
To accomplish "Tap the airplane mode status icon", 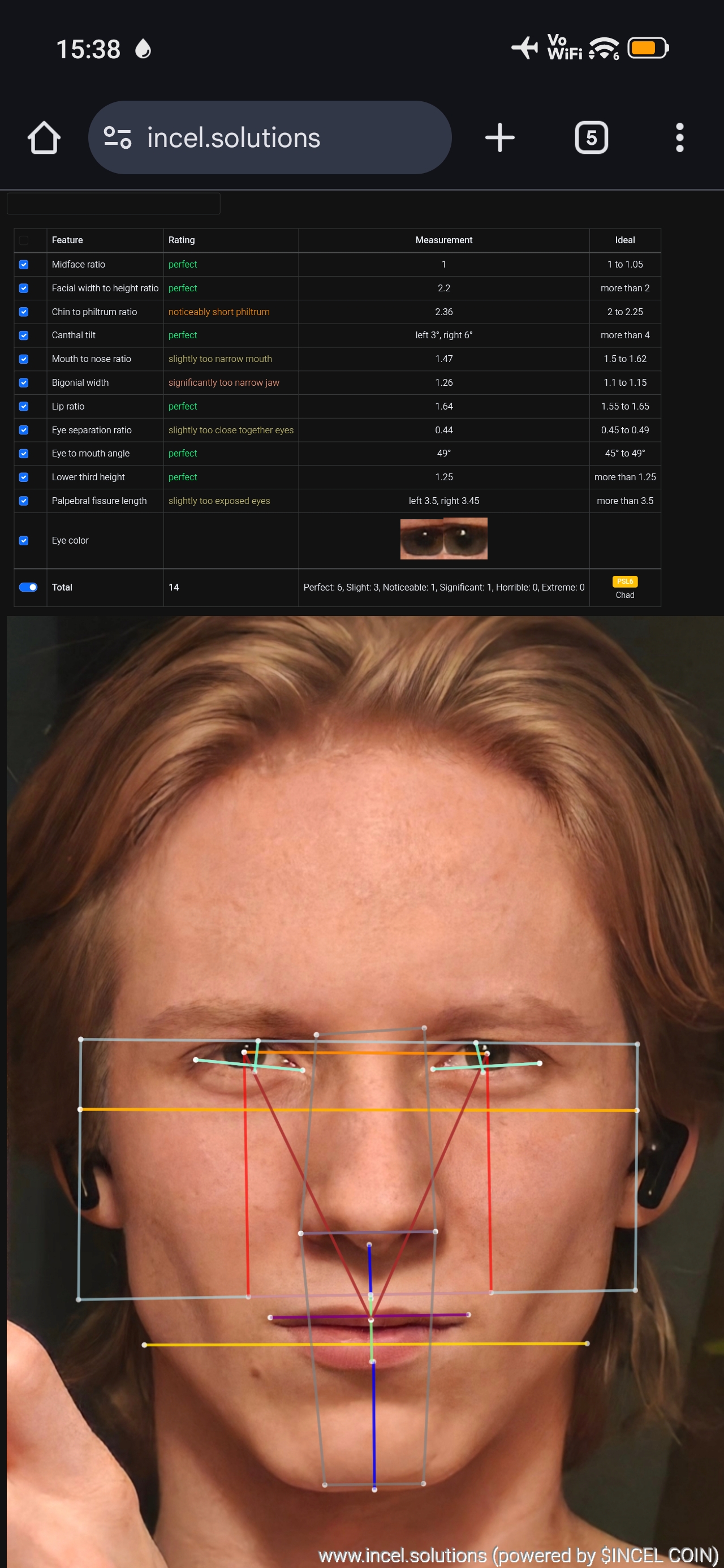I will [524, 48].
